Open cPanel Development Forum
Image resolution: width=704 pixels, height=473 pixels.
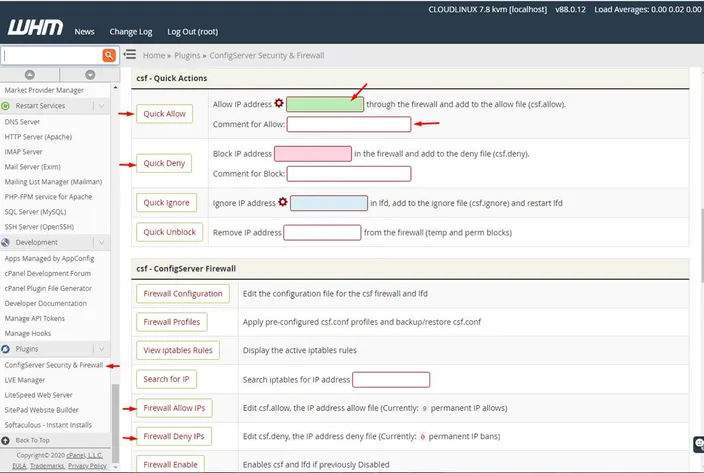48,273
